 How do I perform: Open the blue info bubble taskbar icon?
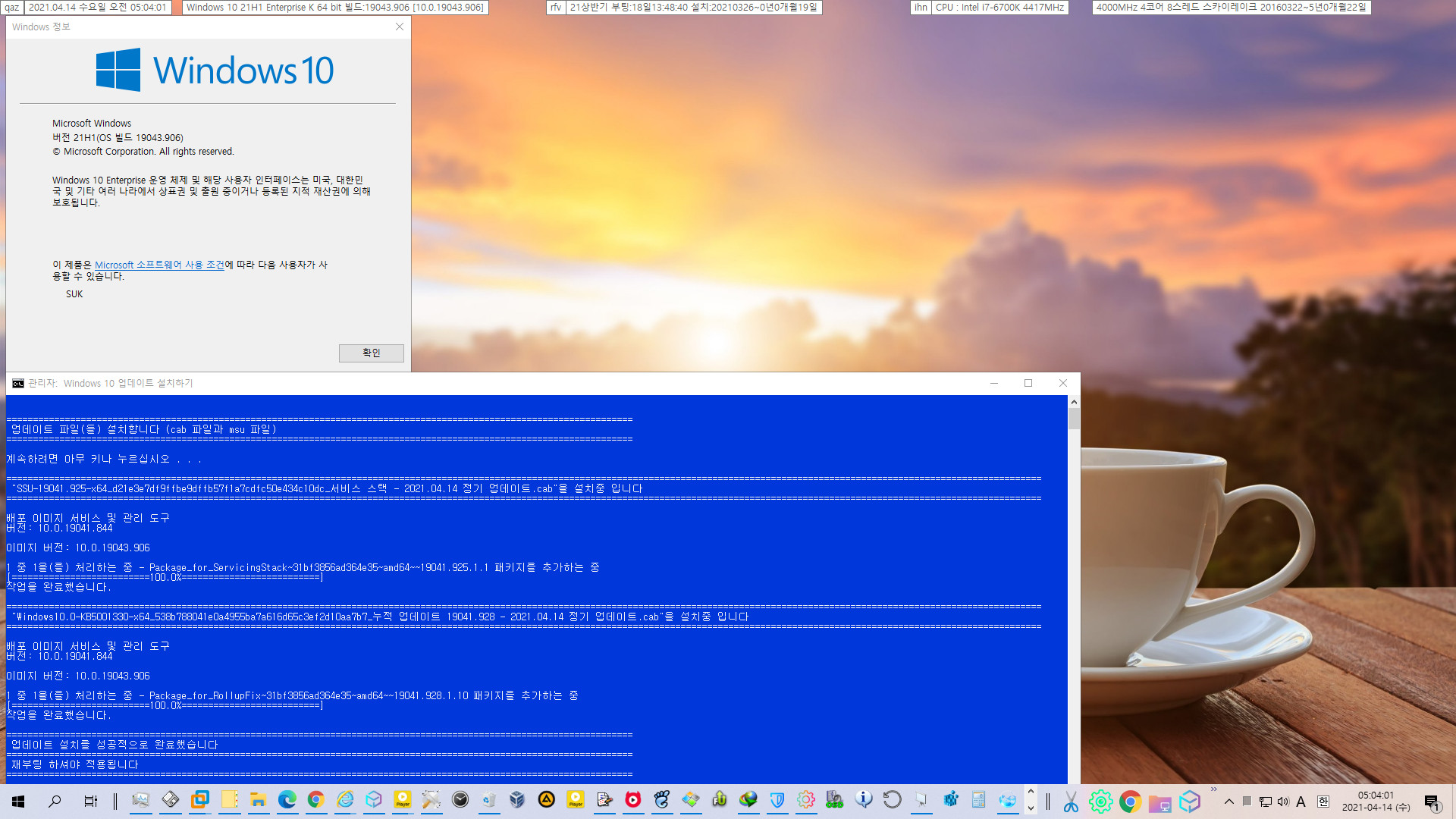coord(864,799)
